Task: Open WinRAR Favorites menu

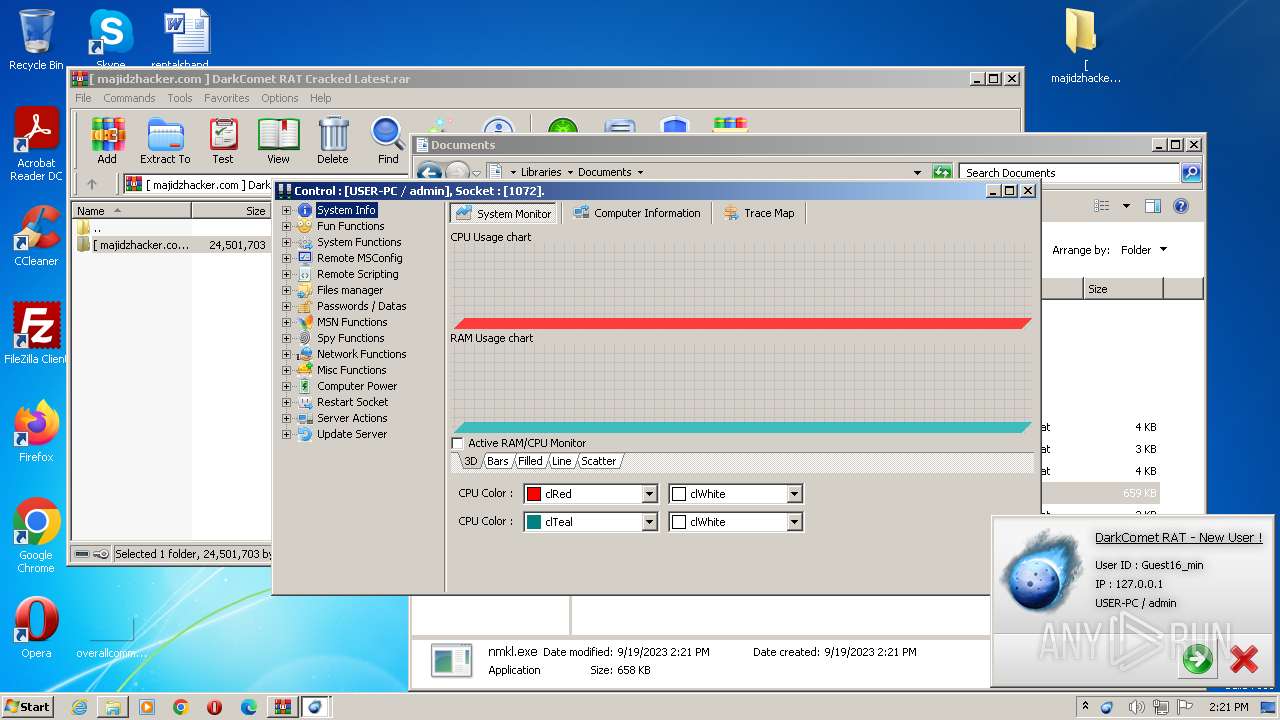Action: click(227, 98)
